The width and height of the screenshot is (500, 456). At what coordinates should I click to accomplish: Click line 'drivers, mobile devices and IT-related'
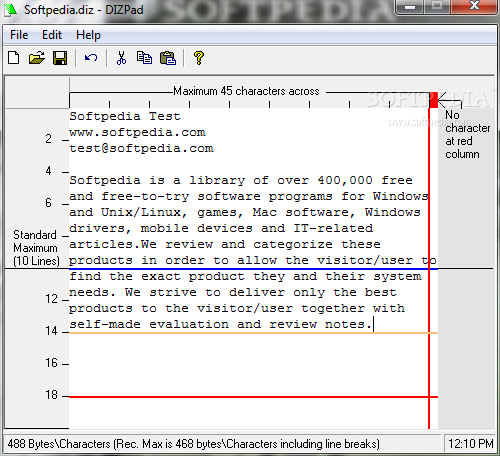click(x=221, y=228)
